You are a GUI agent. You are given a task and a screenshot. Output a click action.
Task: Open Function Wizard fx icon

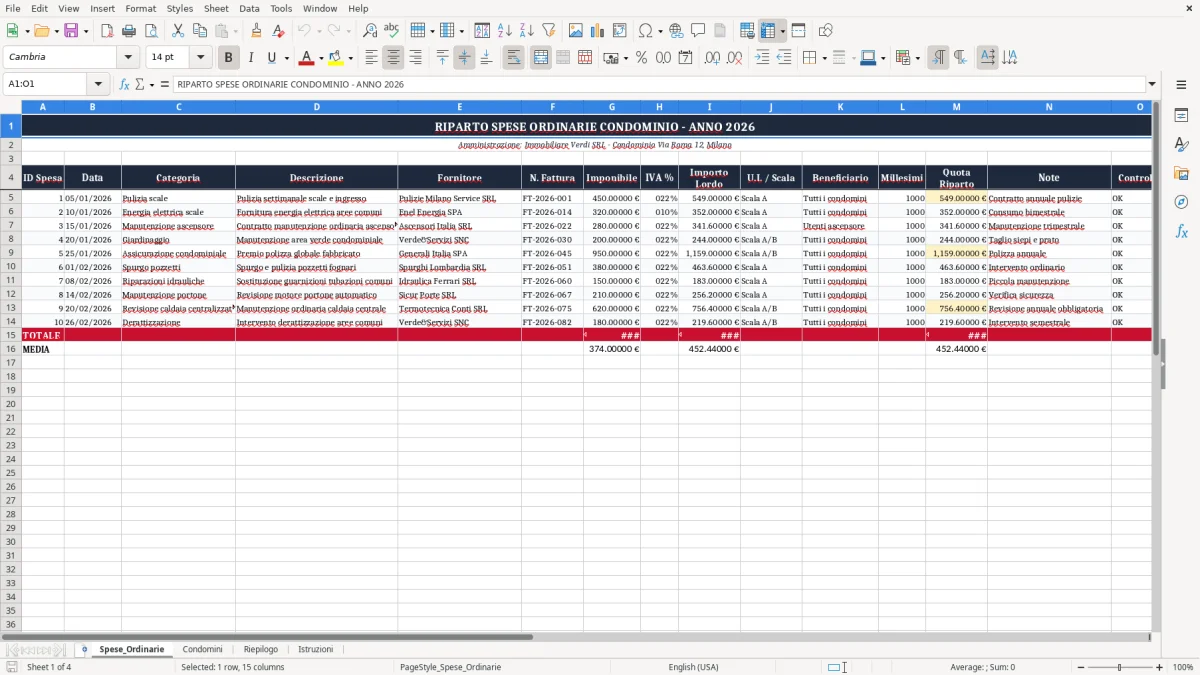pos(125,84)
